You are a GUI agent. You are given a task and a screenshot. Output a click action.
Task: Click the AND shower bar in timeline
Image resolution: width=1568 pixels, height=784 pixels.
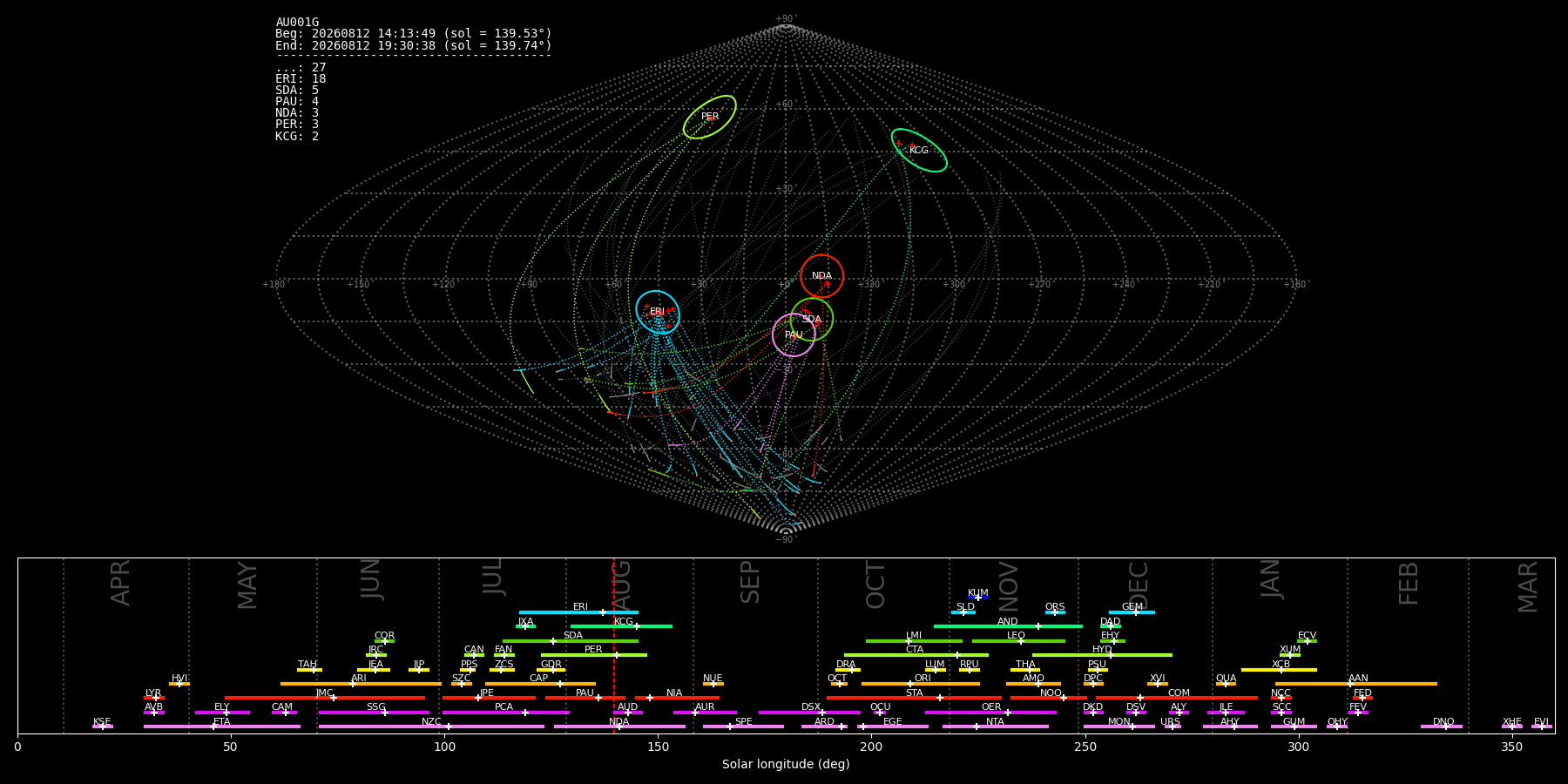coord(1008,626)
